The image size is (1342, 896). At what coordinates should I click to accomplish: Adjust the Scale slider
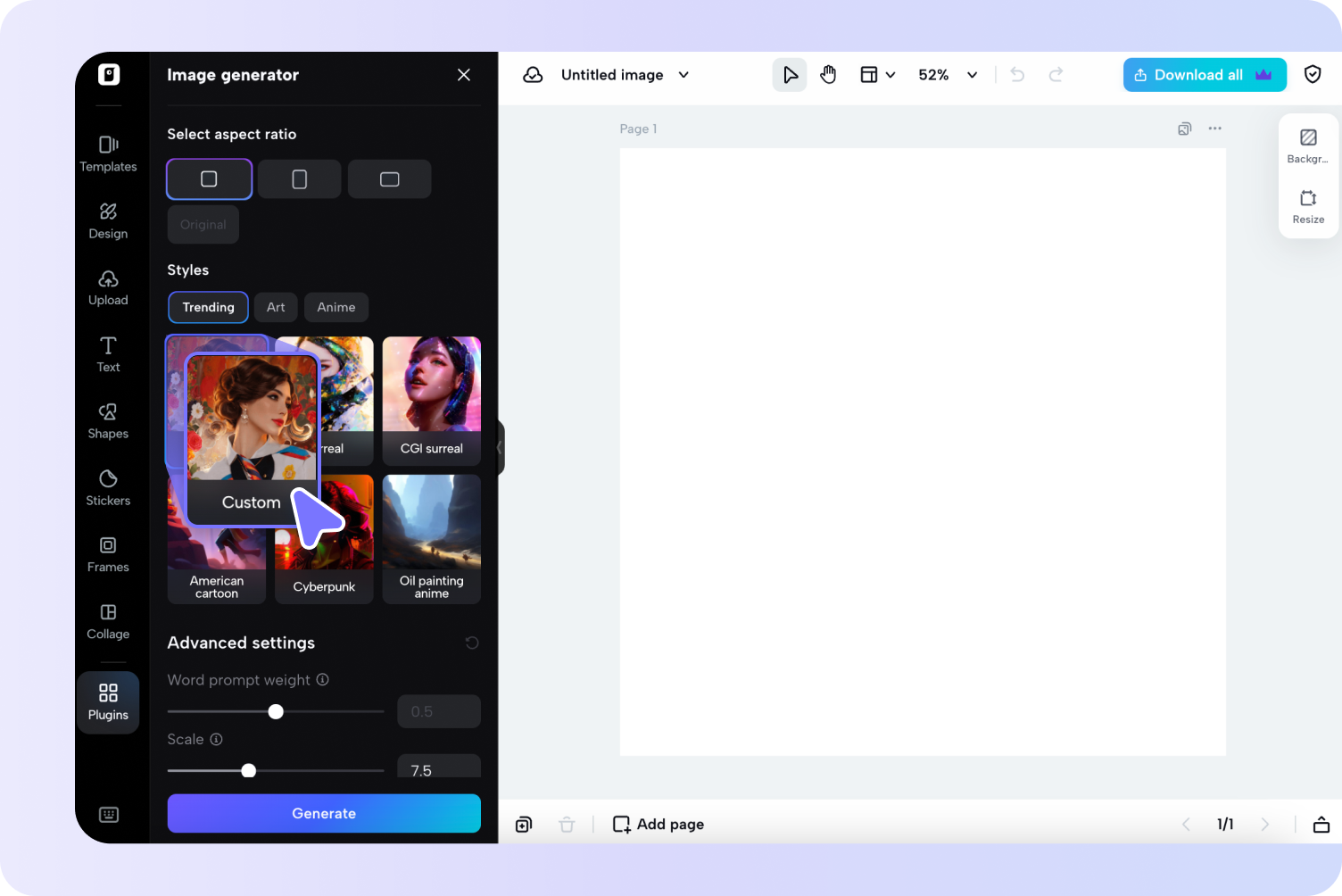pos(249,770)
